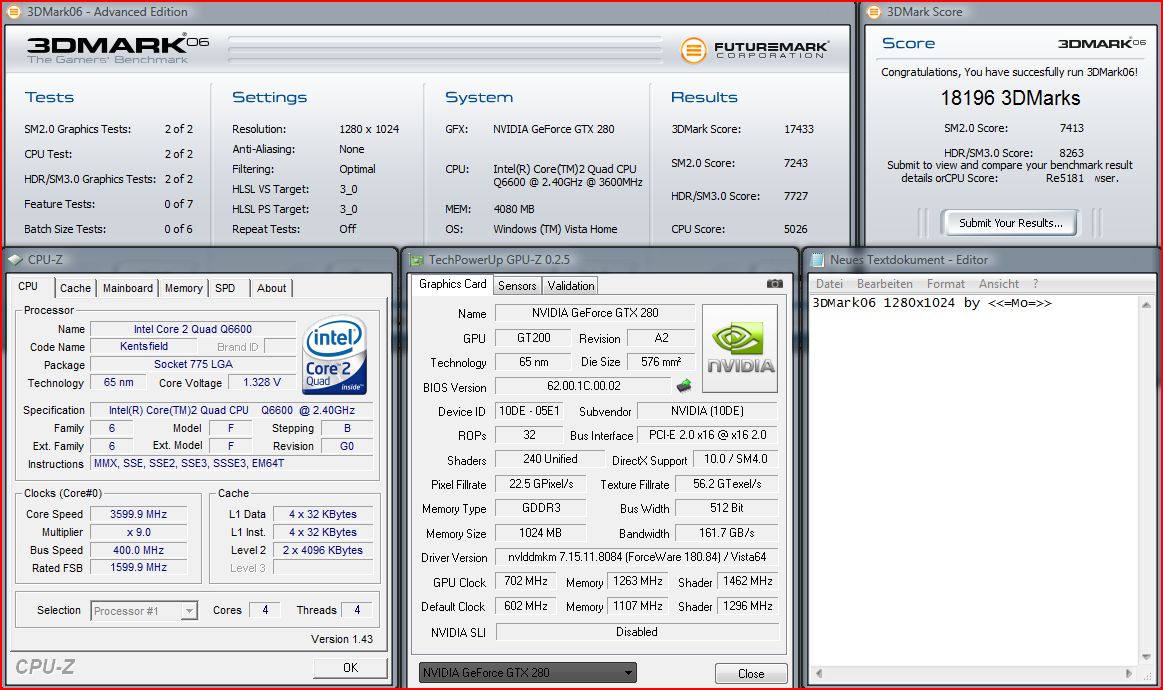Click the Futuremark orange logo icon

coord(693,50)
